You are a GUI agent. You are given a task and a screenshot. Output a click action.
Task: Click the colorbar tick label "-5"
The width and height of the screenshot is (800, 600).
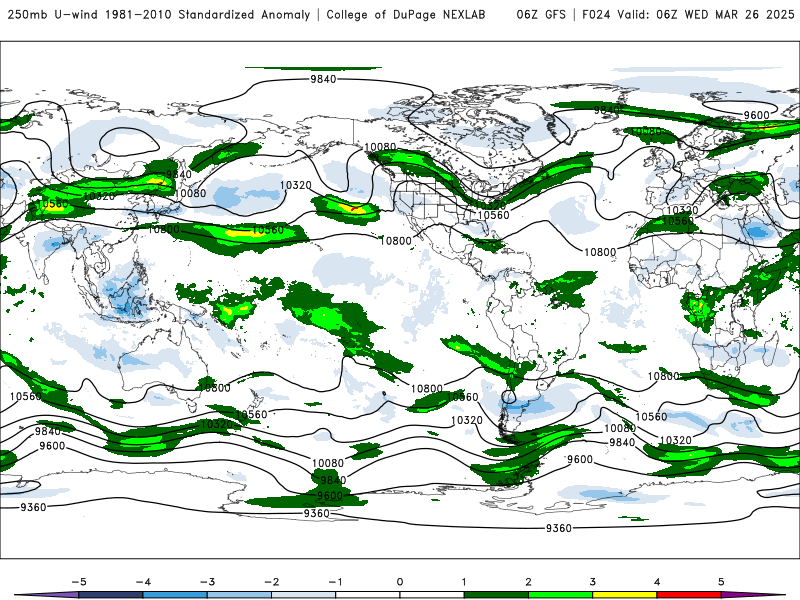[79, 582]
